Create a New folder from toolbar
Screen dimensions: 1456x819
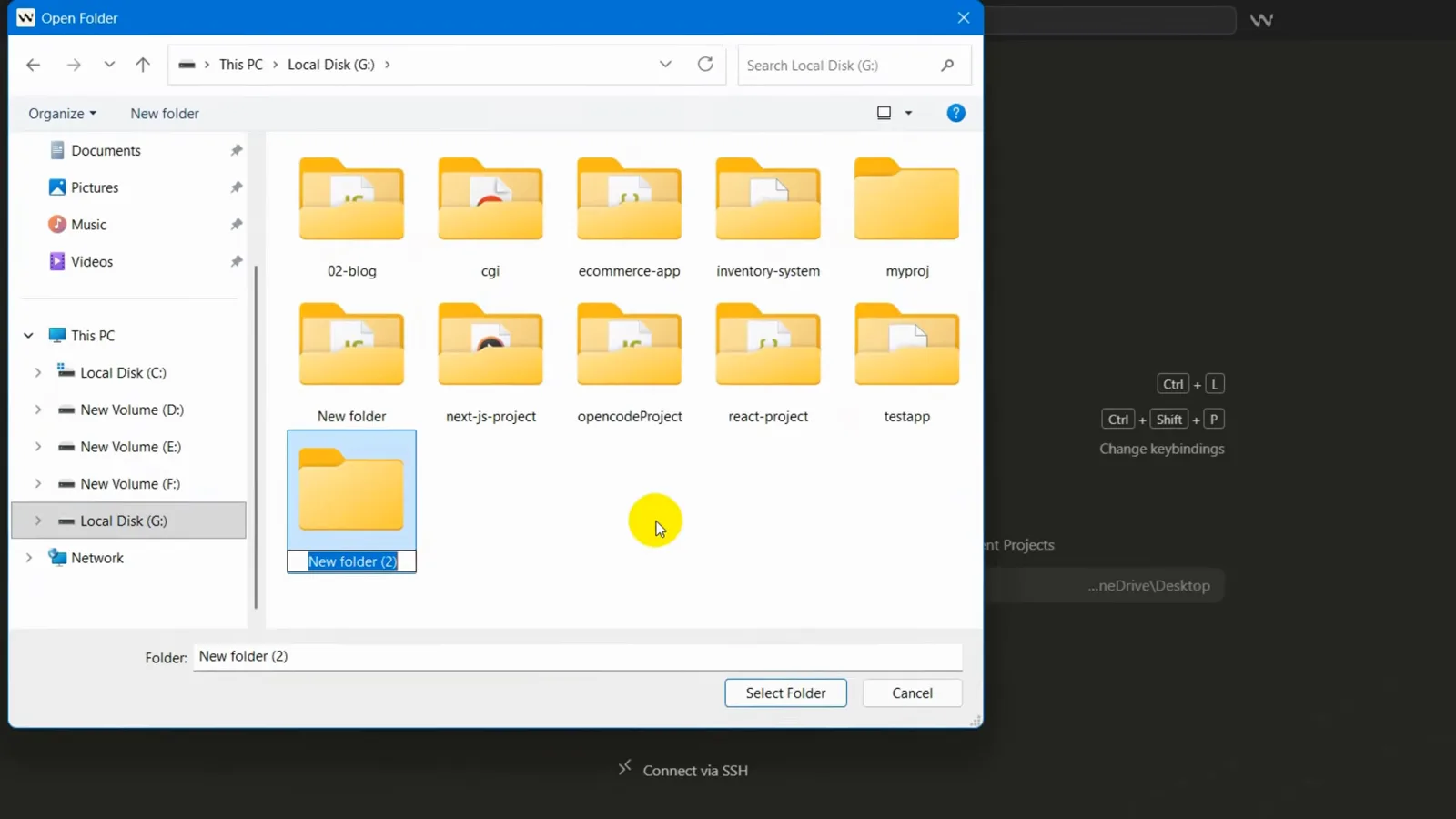coord(165,114)
